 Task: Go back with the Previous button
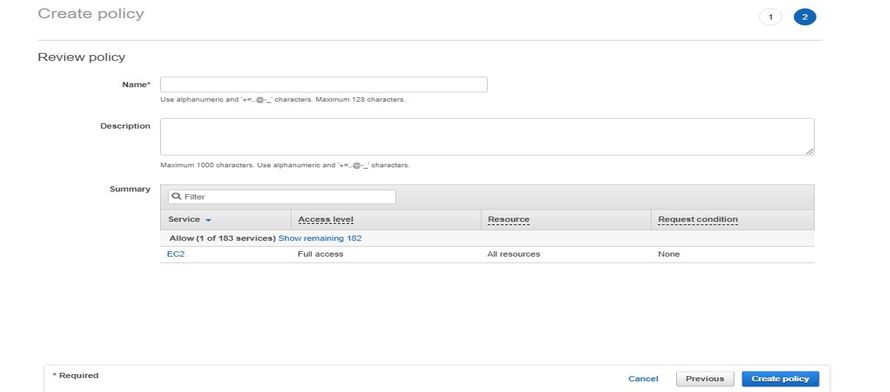pyautogui.click(x=705, y=379)
